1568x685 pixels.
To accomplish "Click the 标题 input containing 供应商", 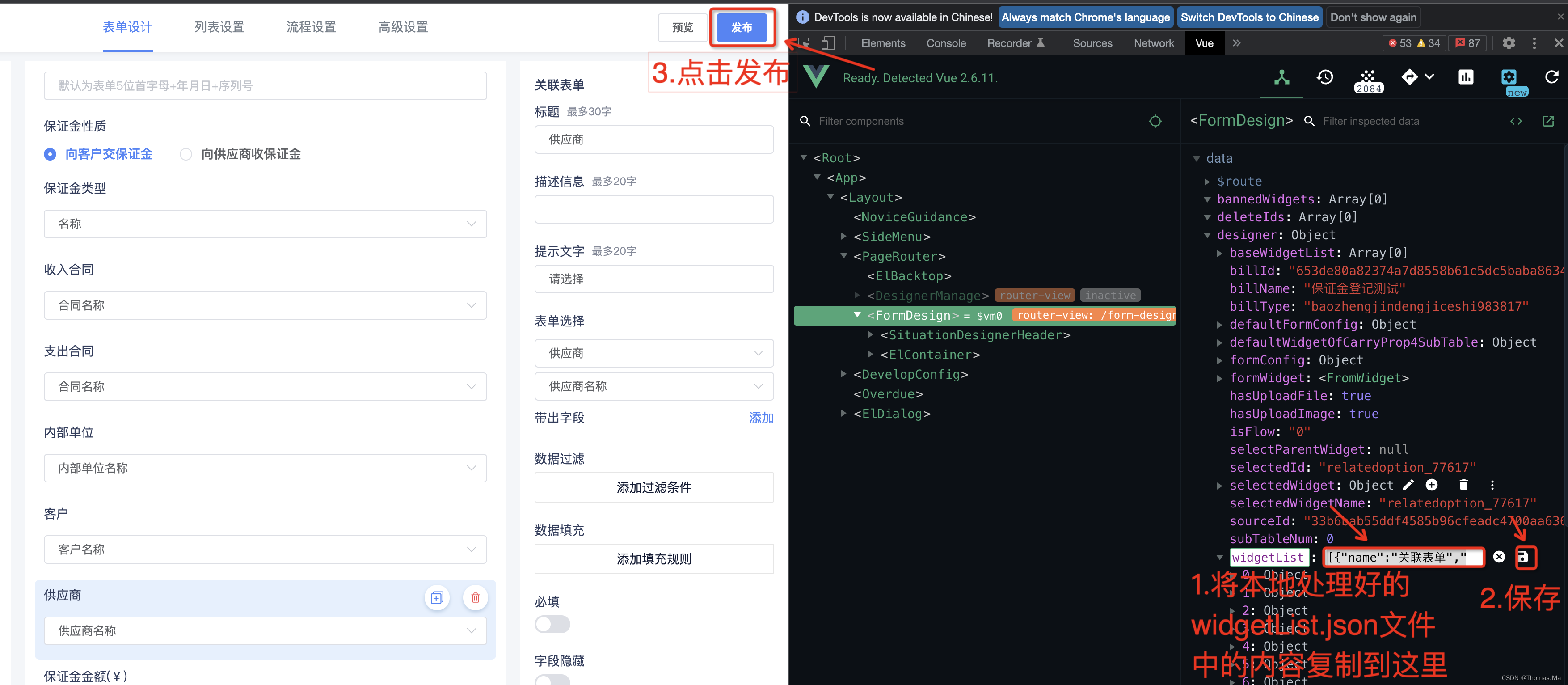I will click(654, 140).
